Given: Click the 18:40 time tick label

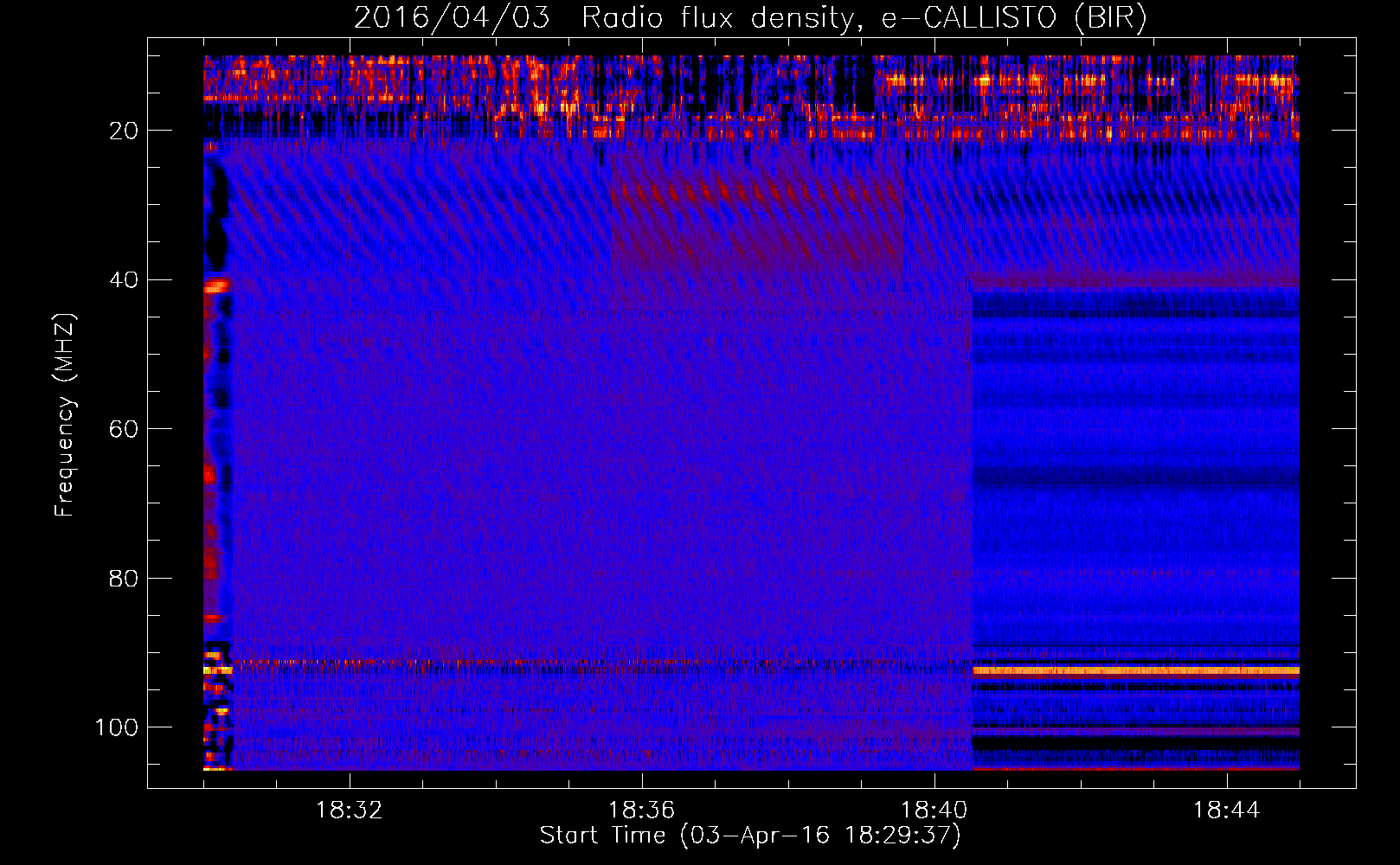Looking at the screenshot, I should 934,811.
